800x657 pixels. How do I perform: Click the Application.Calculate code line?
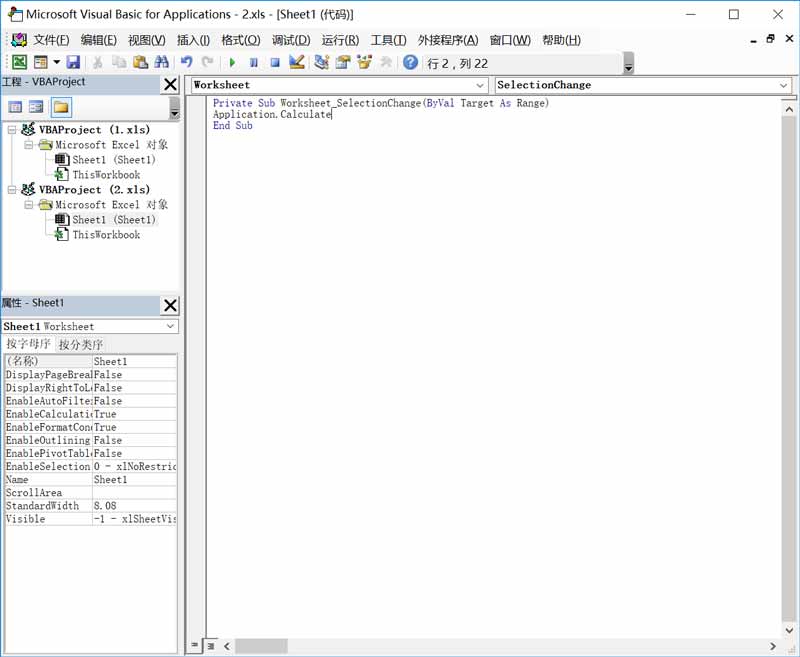click(x=272, y=114)
